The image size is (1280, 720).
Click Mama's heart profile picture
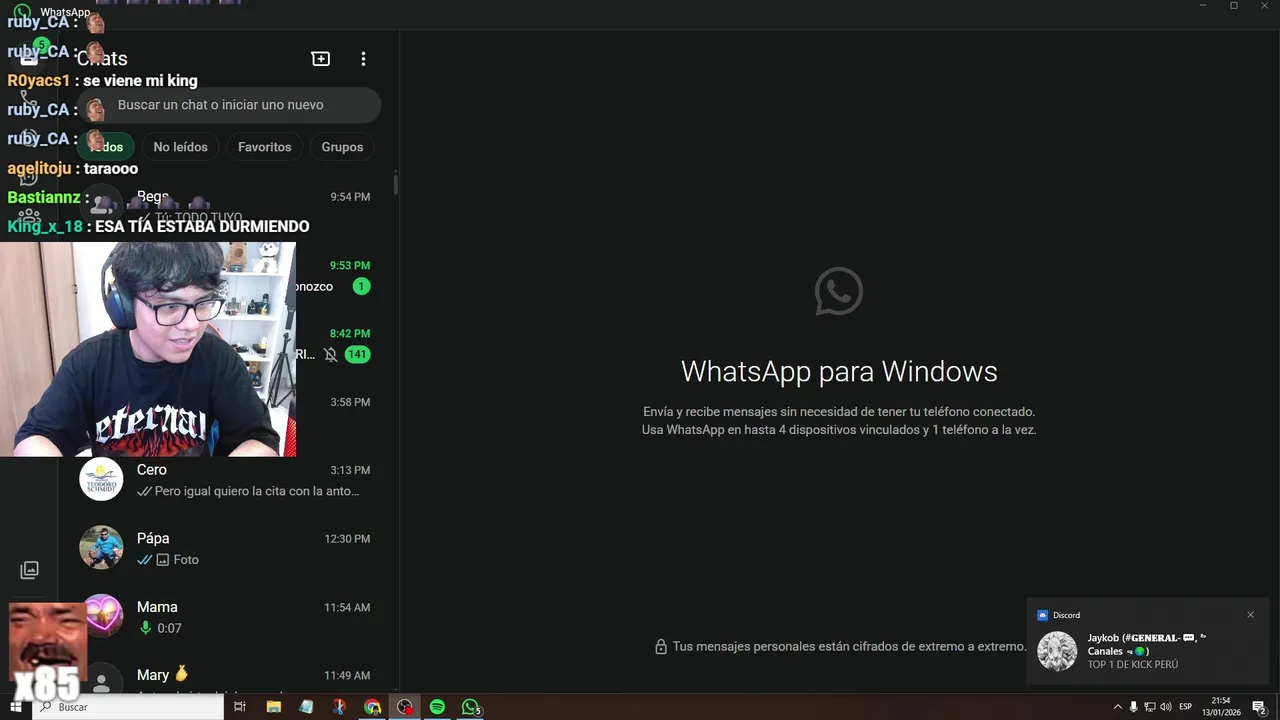click(x=101, y=617)
